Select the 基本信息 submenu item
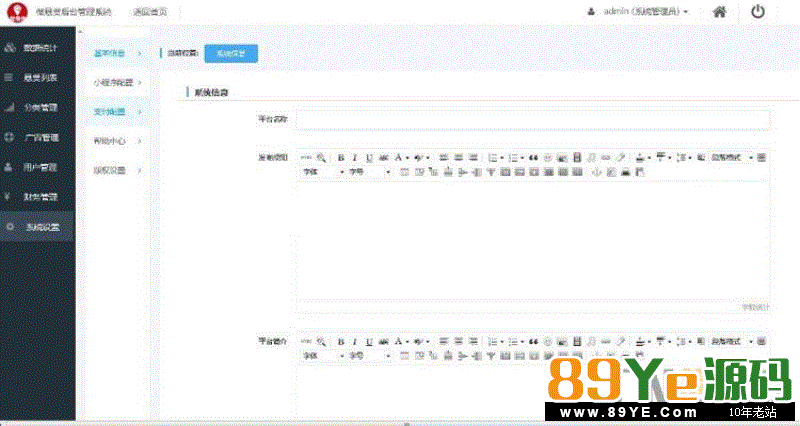 click(117, 53)
